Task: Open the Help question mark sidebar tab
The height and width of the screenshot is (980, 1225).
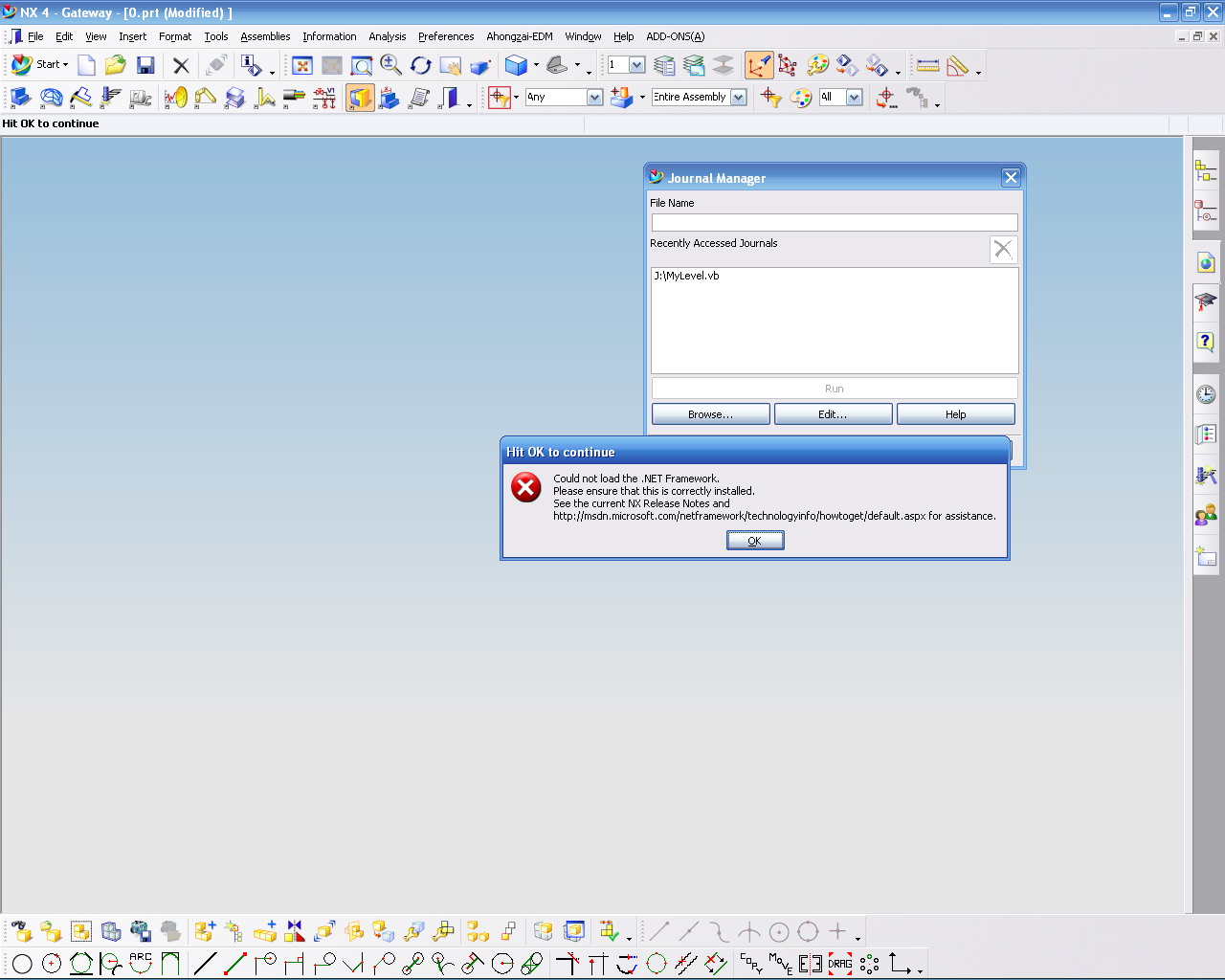Action: 1206,342
